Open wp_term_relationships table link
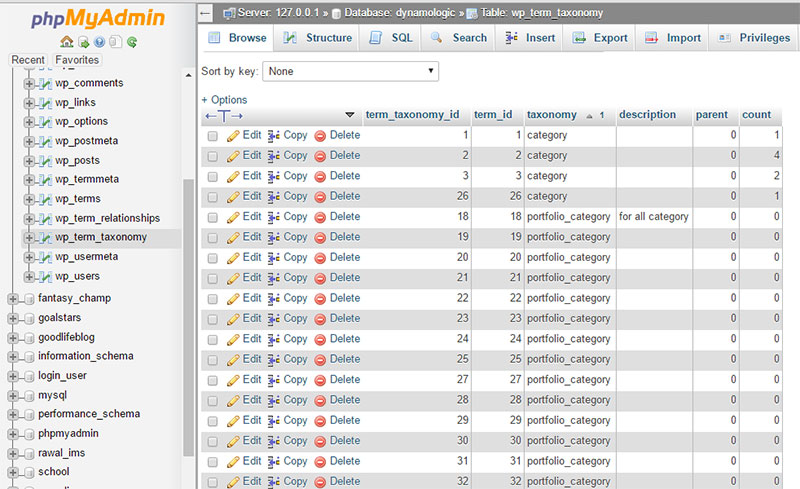 (x=108, y=218)
